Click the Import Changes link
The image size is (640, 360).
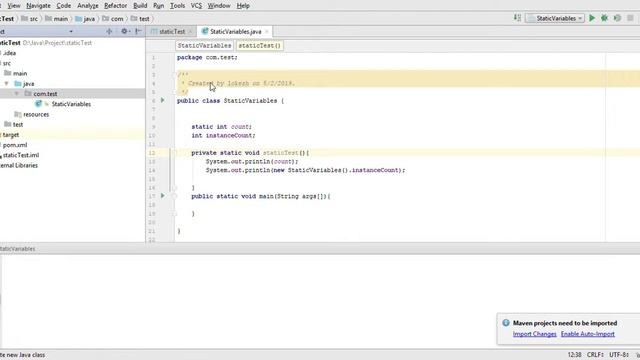pos(534,334)
